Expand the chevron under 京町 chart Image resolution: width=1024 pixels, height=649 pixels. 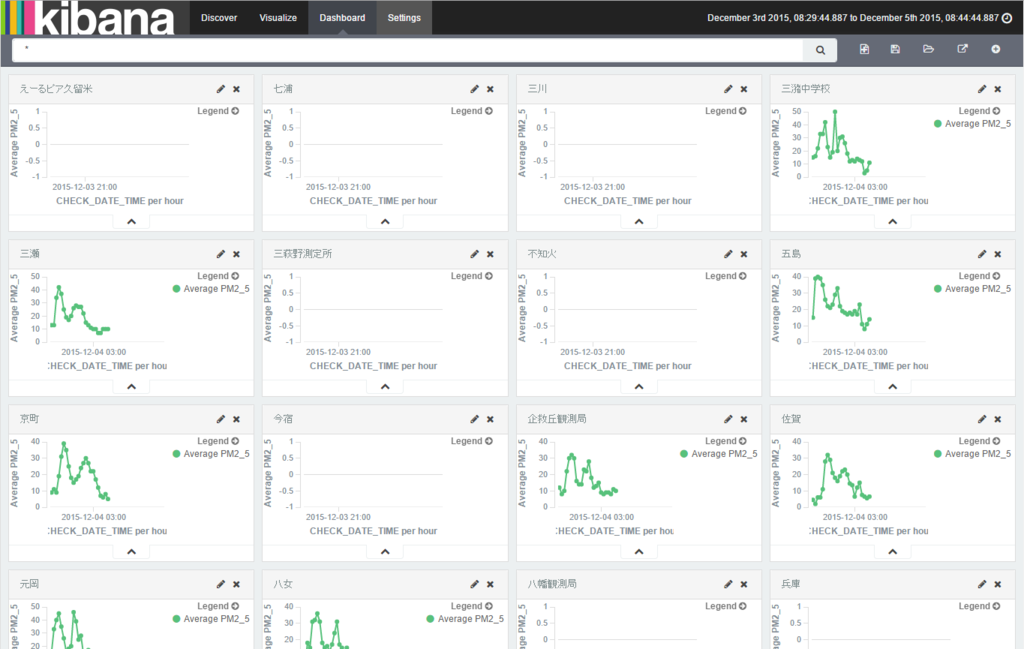[x=131, y=552]
